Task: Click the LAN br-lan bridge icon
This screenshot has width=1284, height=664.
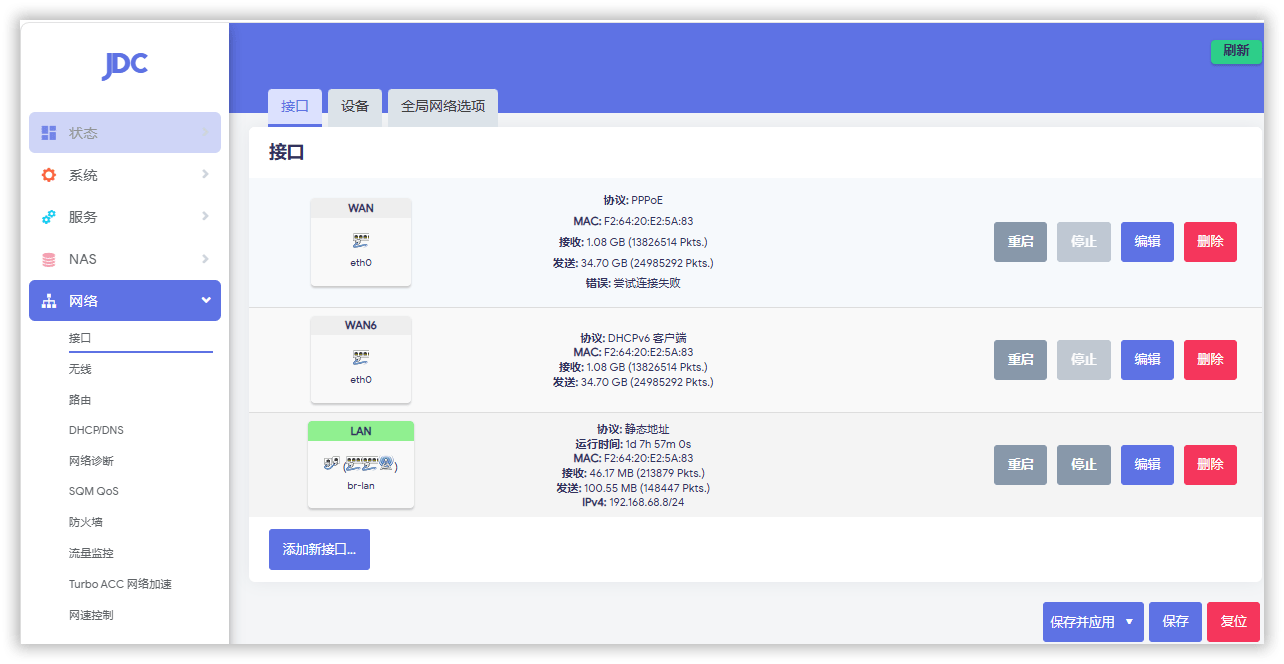Action: click(x=361, y=465)
